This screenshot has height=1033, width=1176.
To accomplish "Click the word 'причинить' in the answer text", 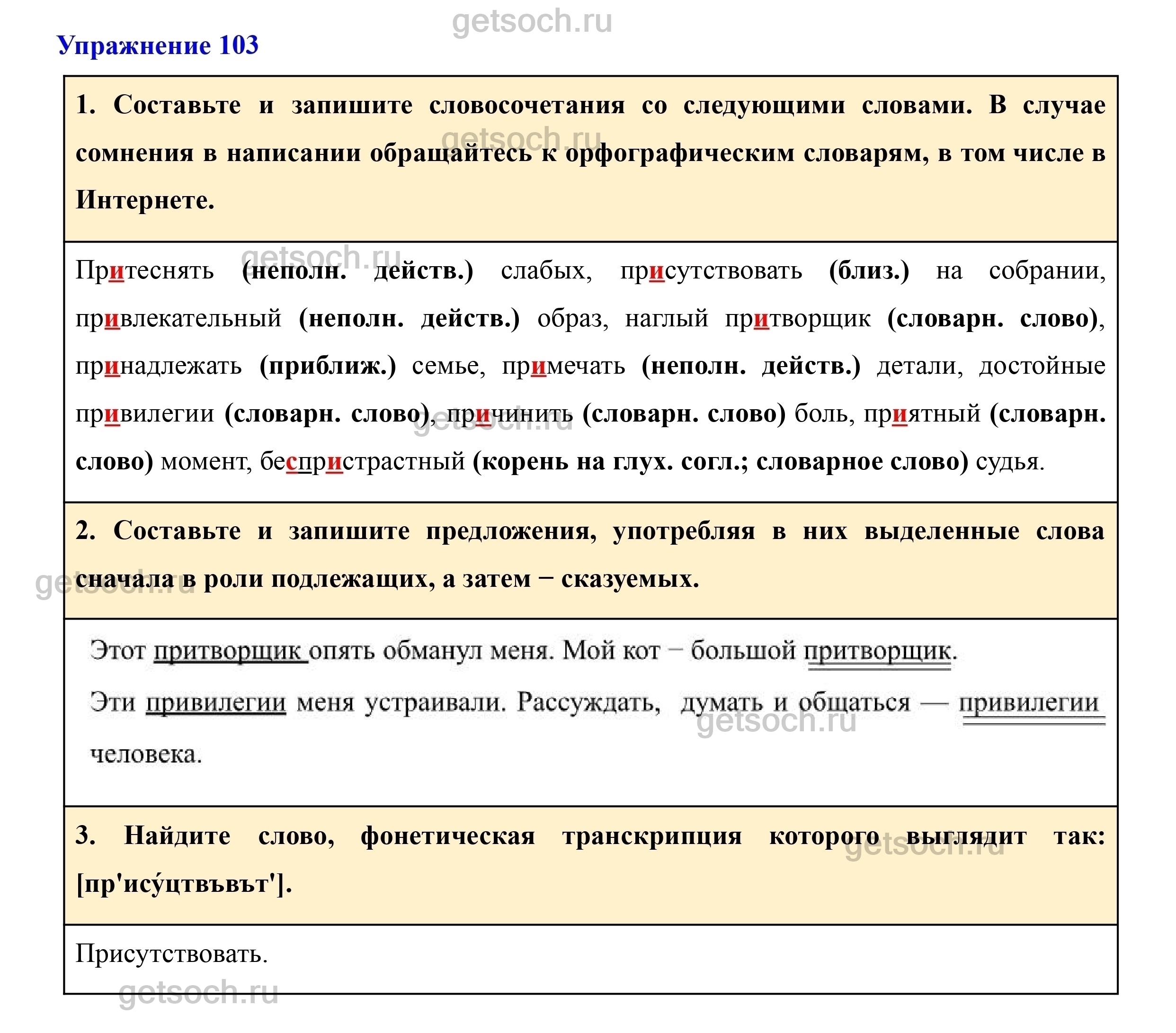I will (x=510, y=414).
